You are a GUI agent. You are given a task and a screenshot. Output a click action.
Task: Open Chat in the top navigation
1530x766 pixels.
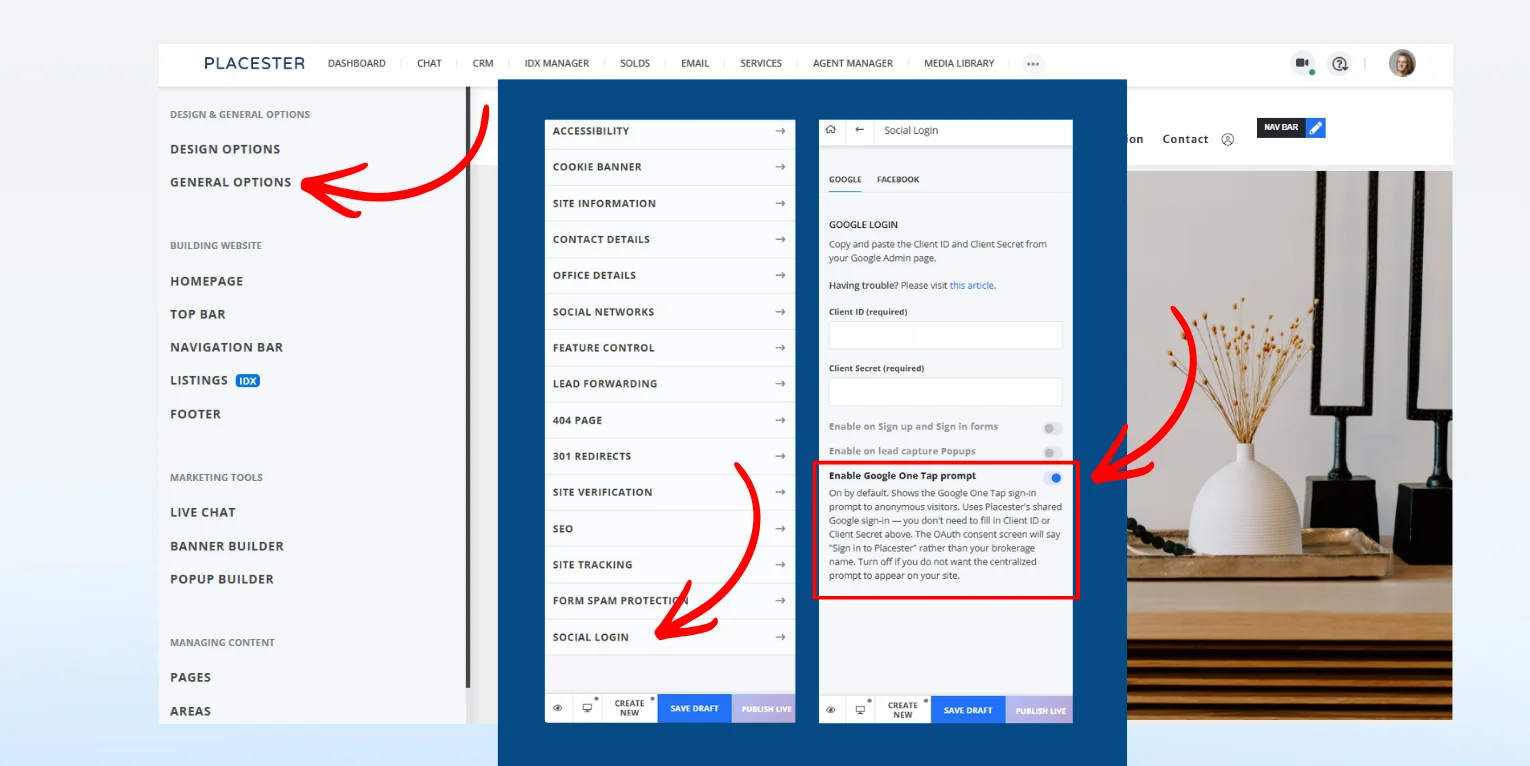pyautogui.click(x=429, y=63)
